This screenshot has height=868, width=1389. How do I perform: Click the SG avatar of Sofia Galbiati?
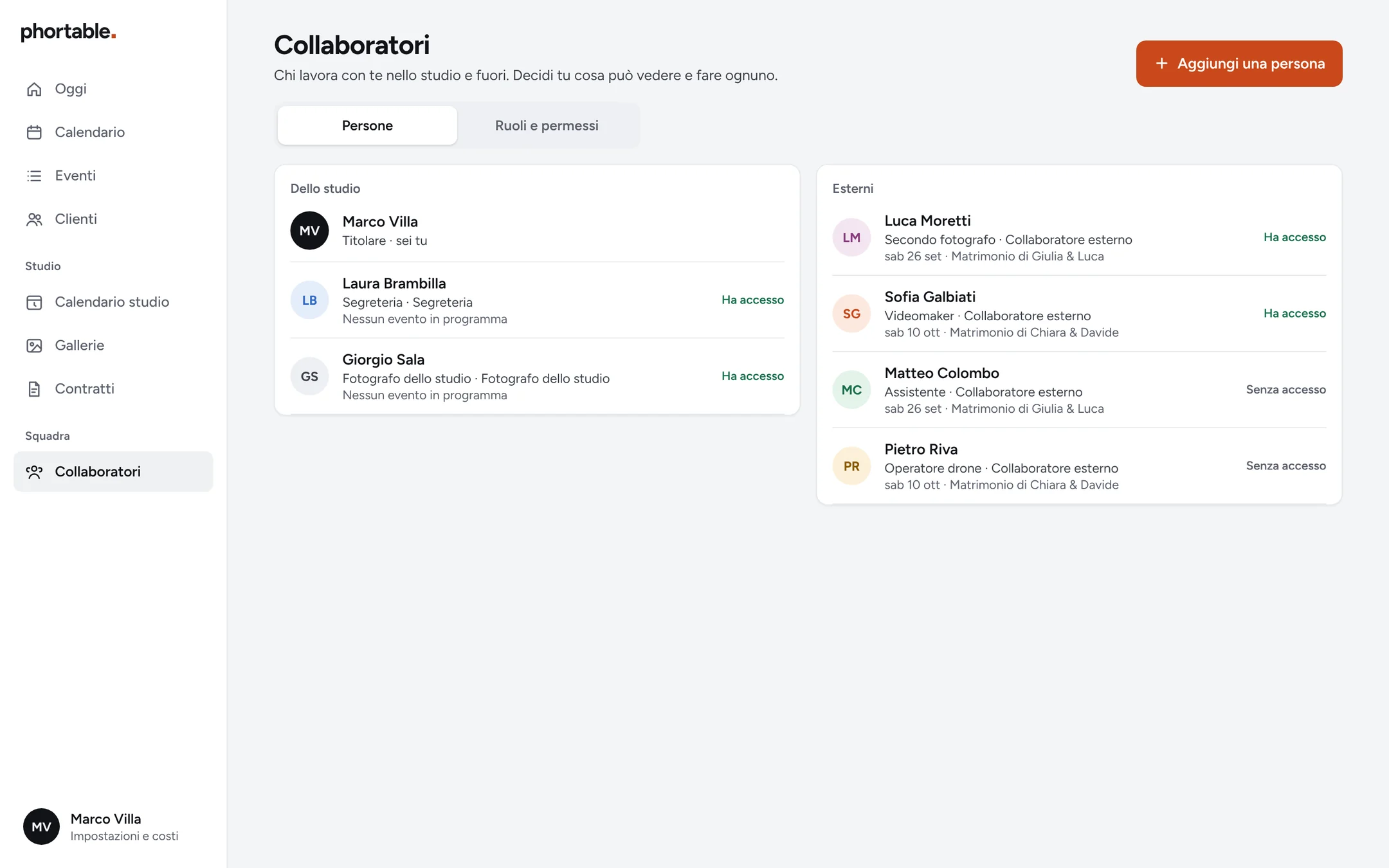click(851, 313)
